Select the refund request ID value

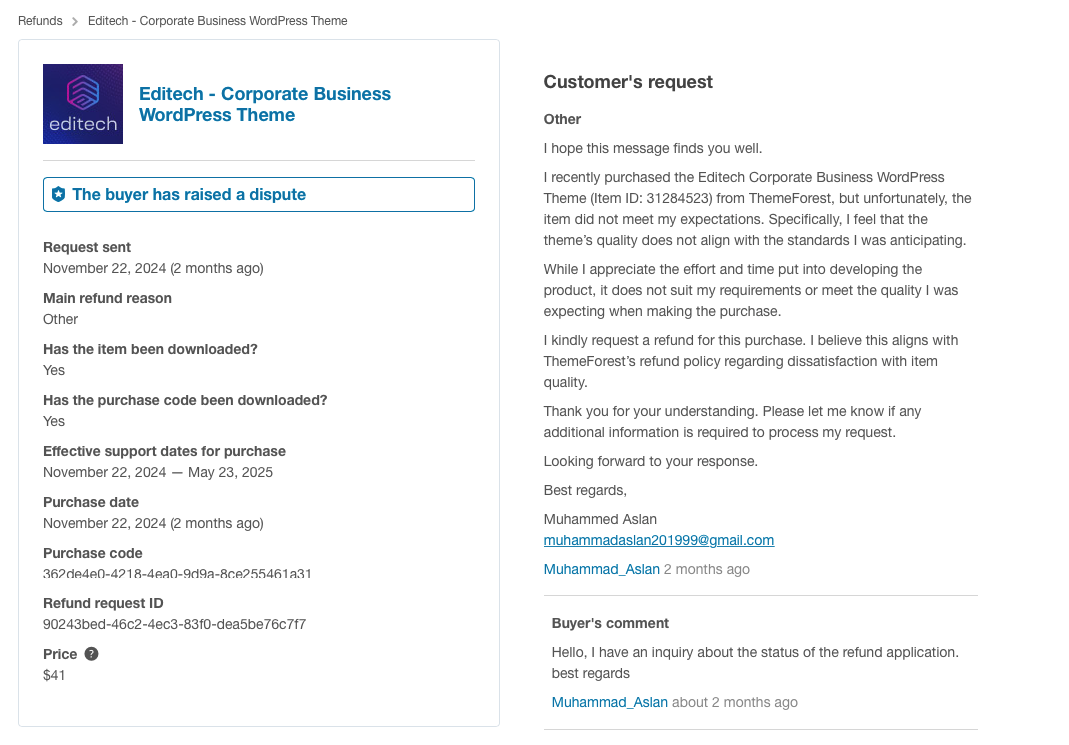pos(175,624)
